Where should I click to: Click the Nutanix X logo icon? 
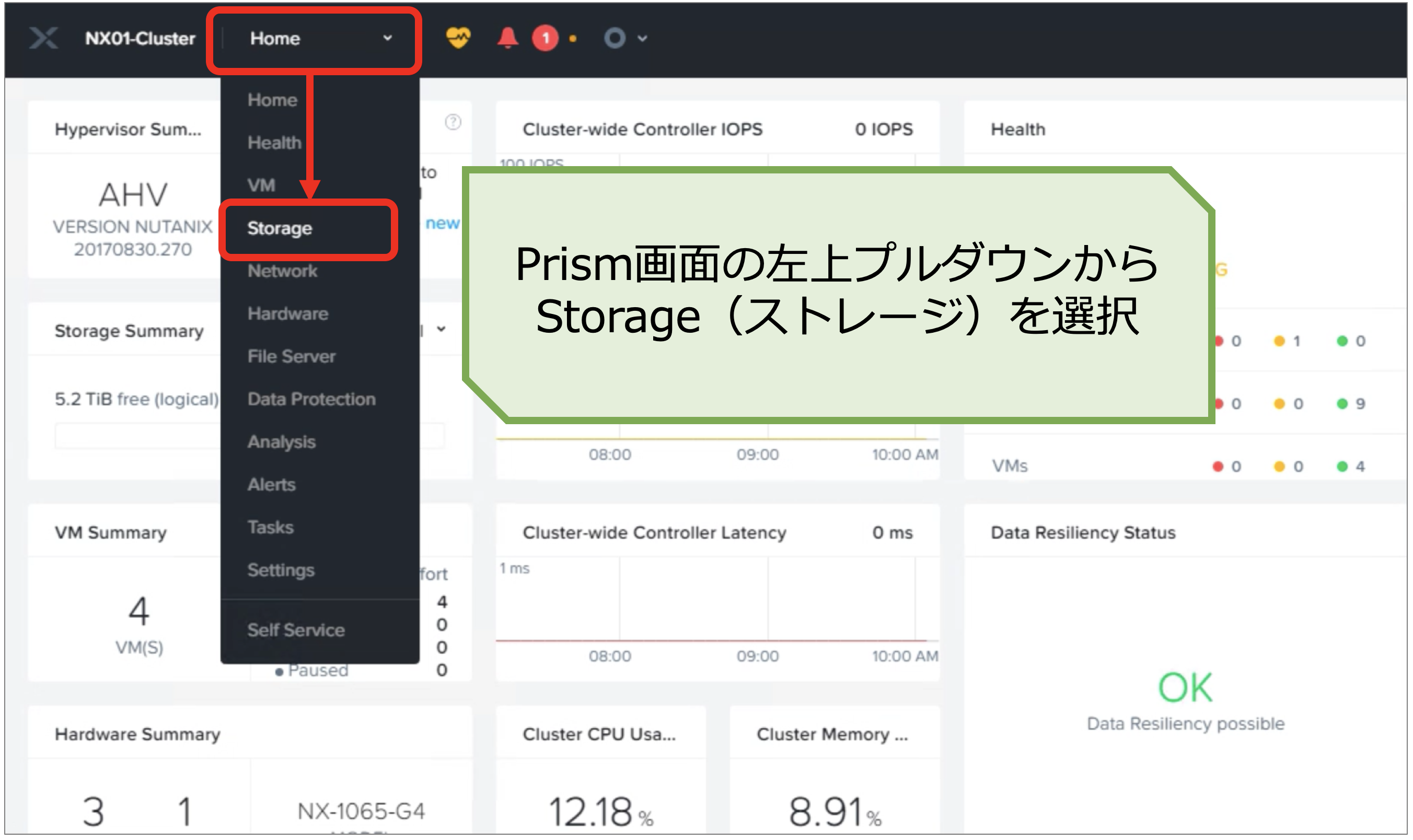43,39
